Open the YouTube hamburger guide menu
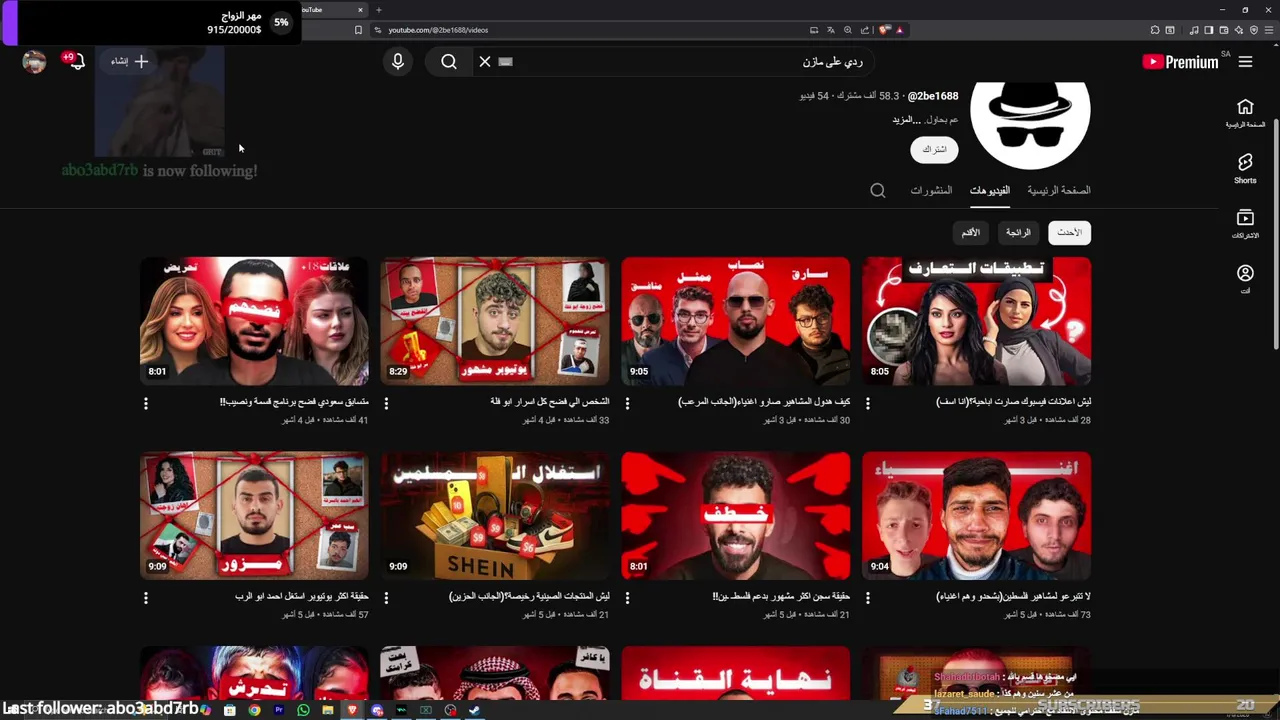This screenshot has height=720, width=1280. (1245, 62)
